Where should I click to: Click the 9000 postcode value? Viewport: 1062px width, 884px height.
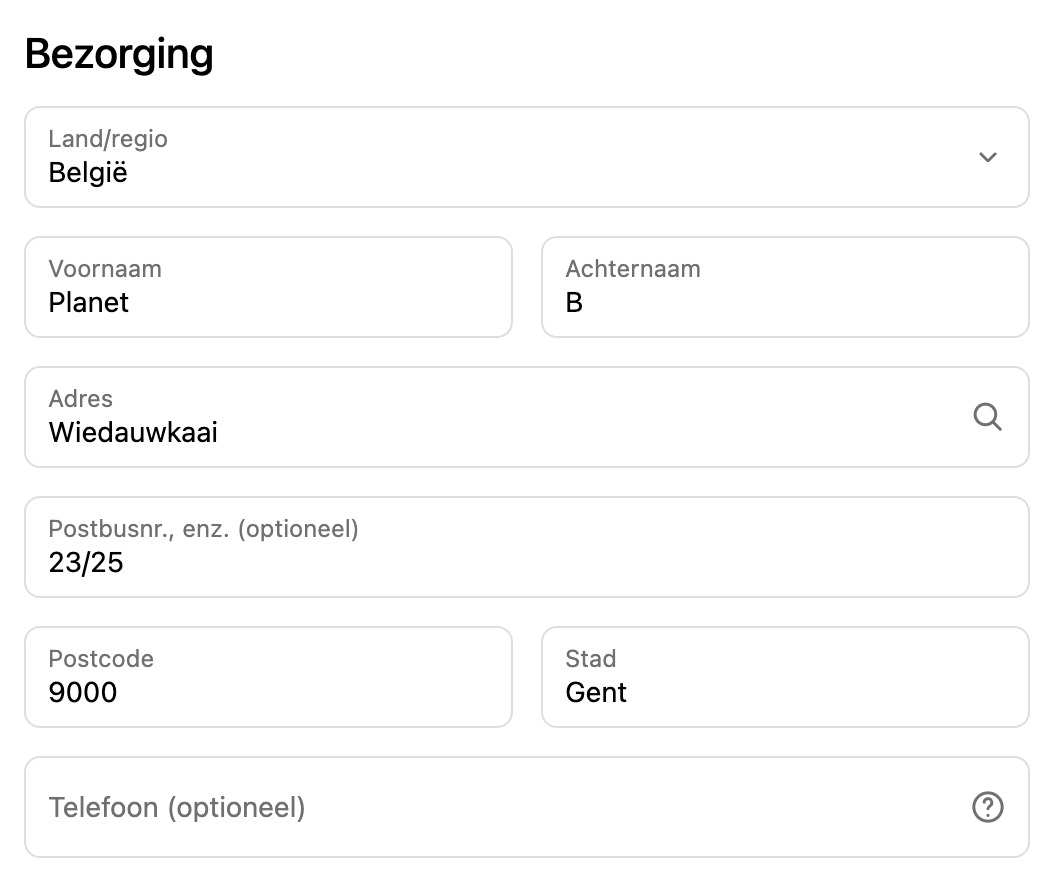[83, 693]
